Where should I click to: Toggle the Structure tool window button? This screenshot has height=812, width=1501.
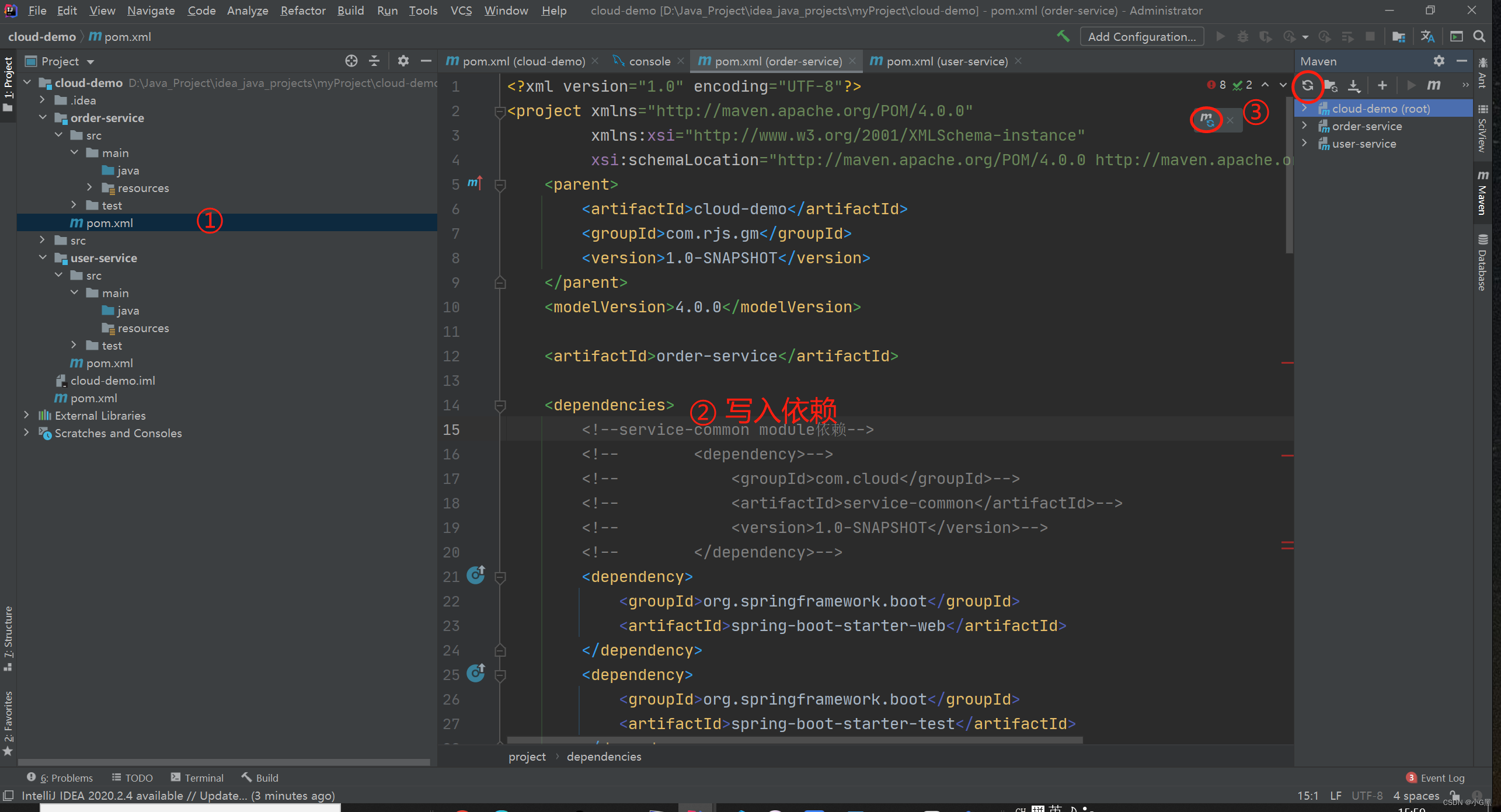pyautogui.click(x=8, y=638)
